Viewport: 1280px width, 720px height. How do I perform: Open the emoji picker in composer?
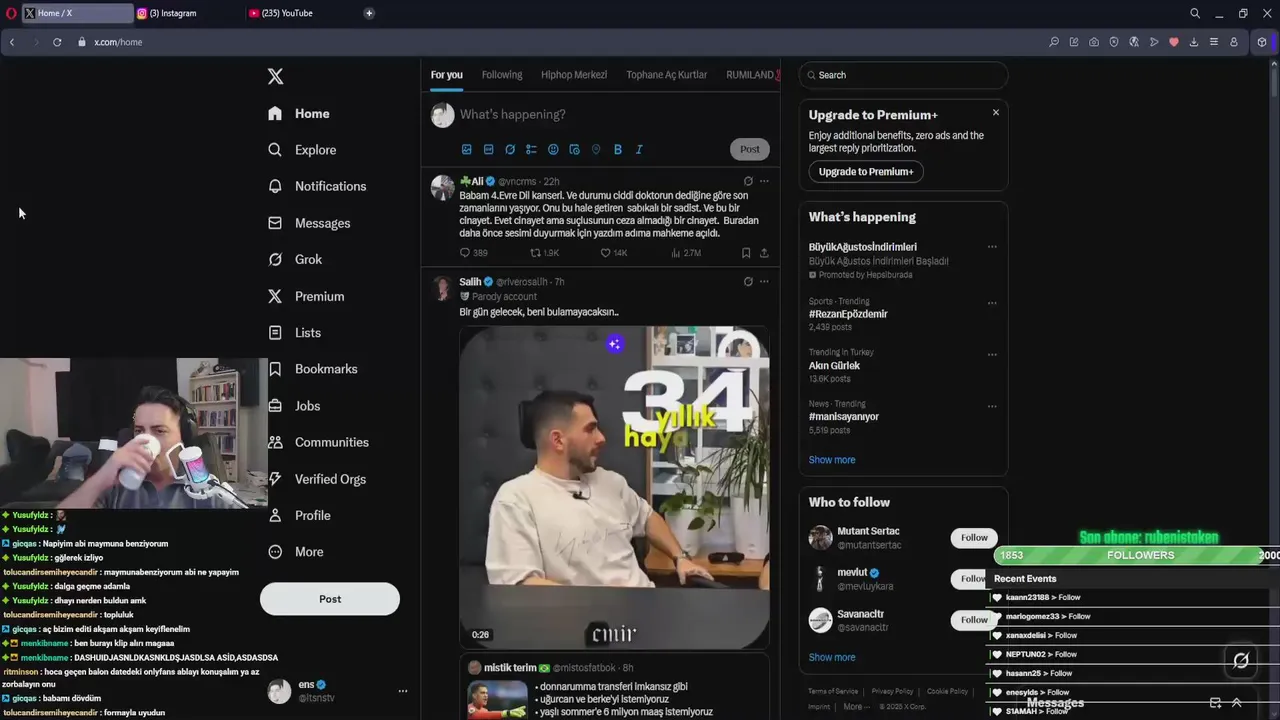(553, 149)
